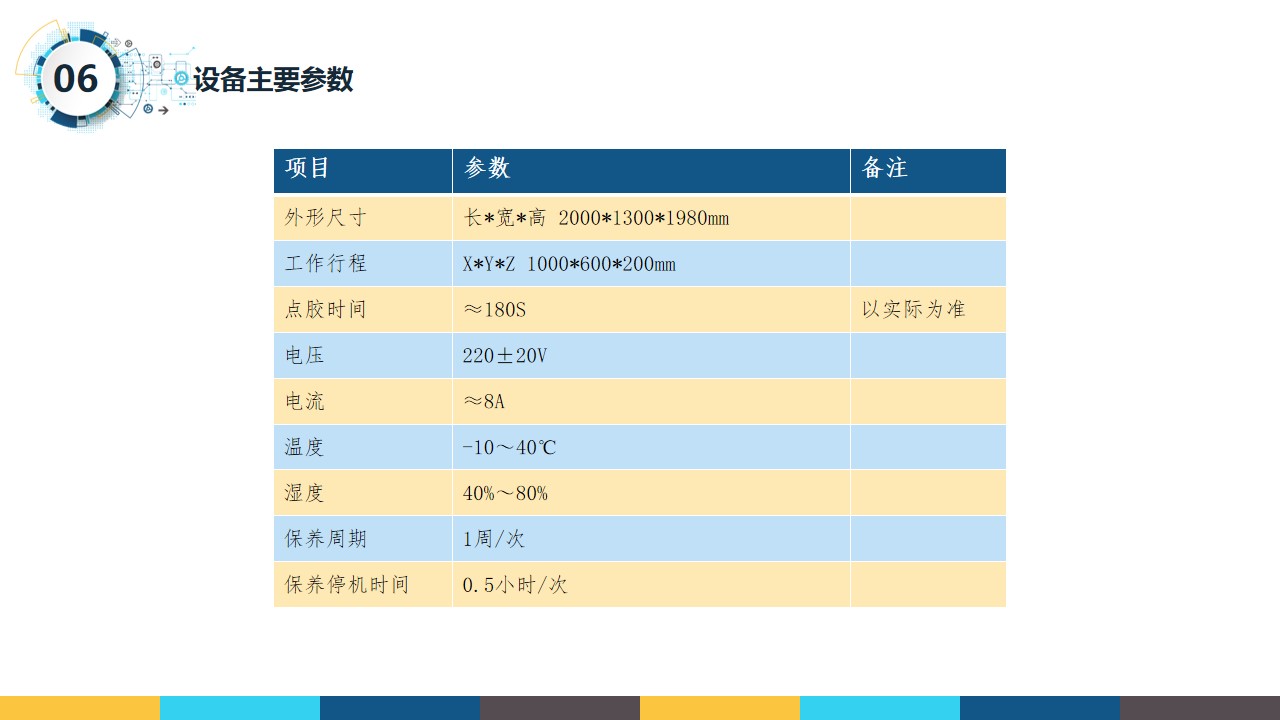Screen dimensions: 1280x720
Task: Click the 湿度 row label
Action: 305,493
